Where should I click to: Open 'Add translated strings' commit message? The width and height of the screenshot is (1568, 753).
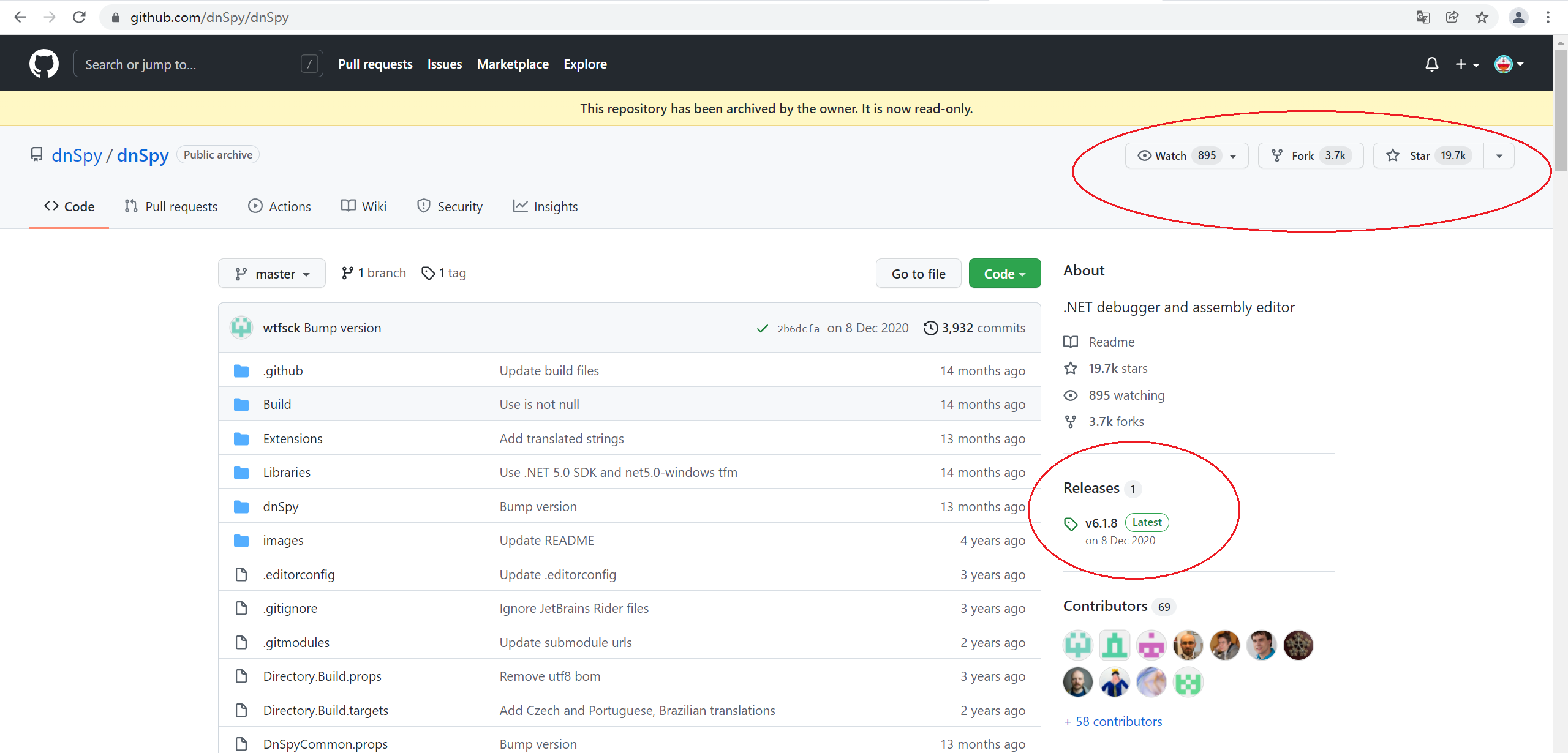pyautogui.click(x=562, y=438)
